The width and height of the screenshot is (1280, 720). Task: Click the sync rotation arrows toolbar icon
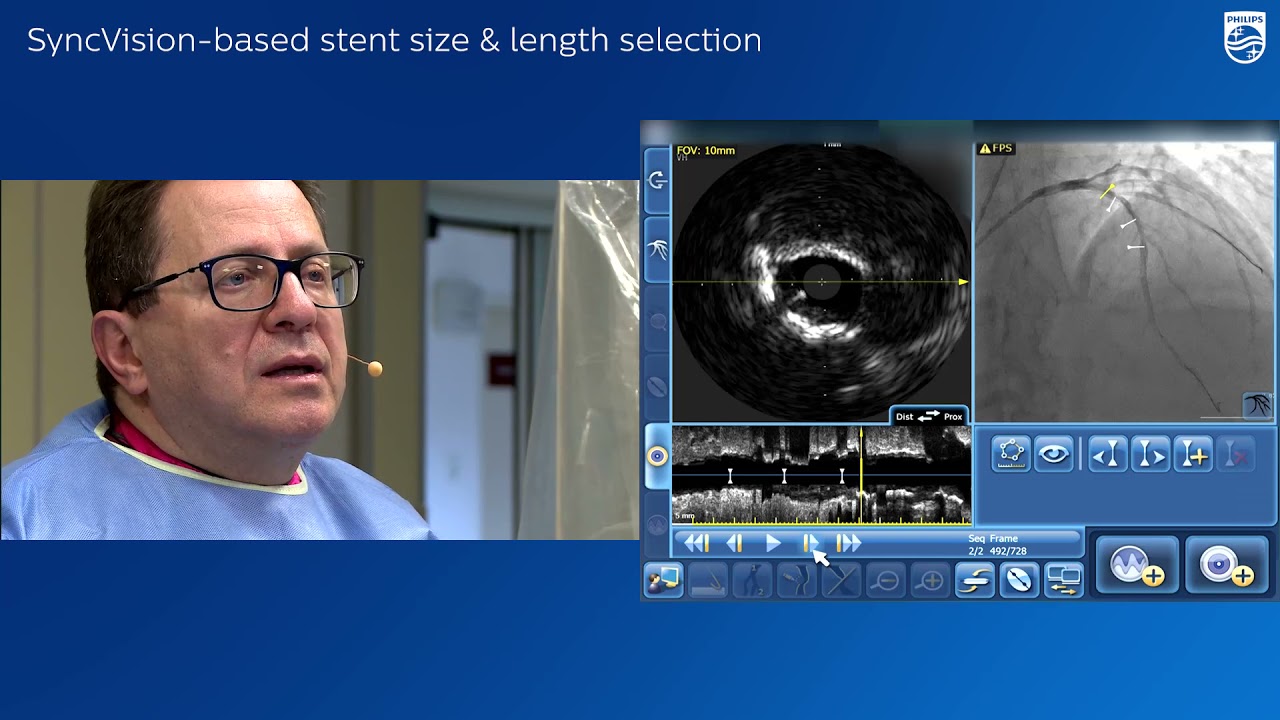pos(975,580)
